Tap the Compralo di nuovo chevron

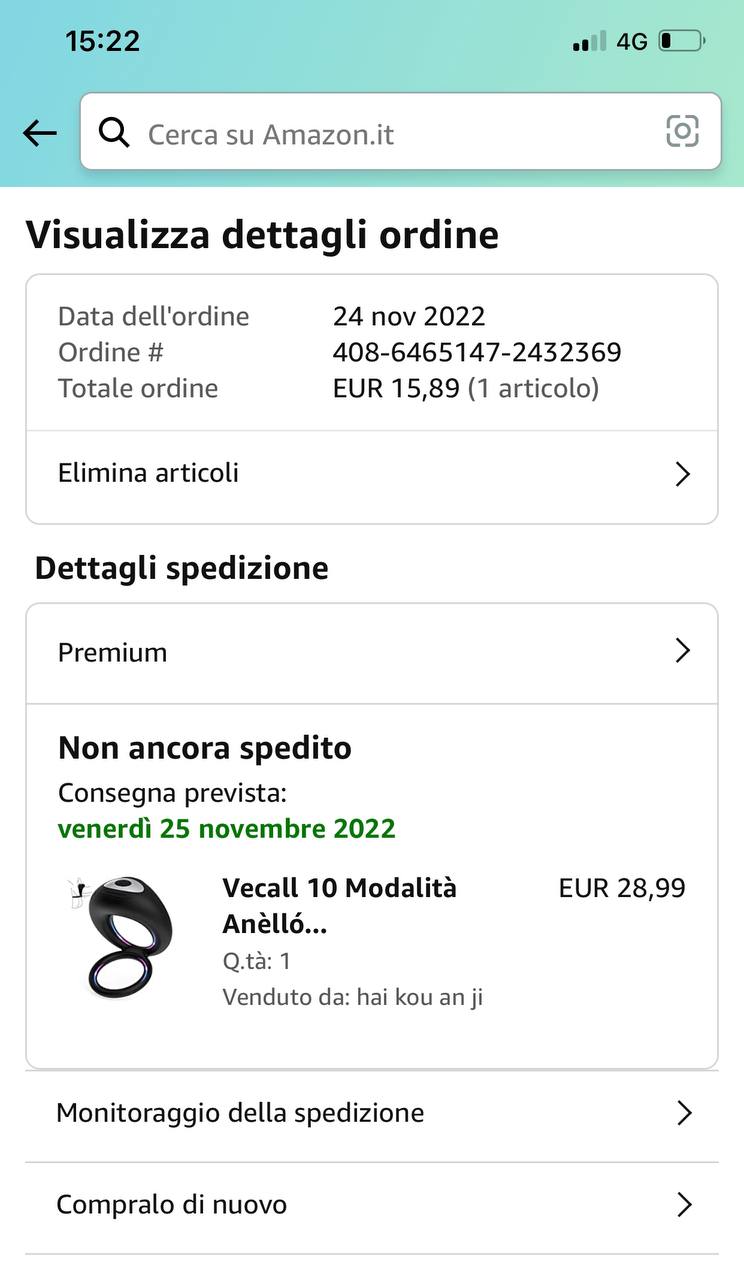684,1205
